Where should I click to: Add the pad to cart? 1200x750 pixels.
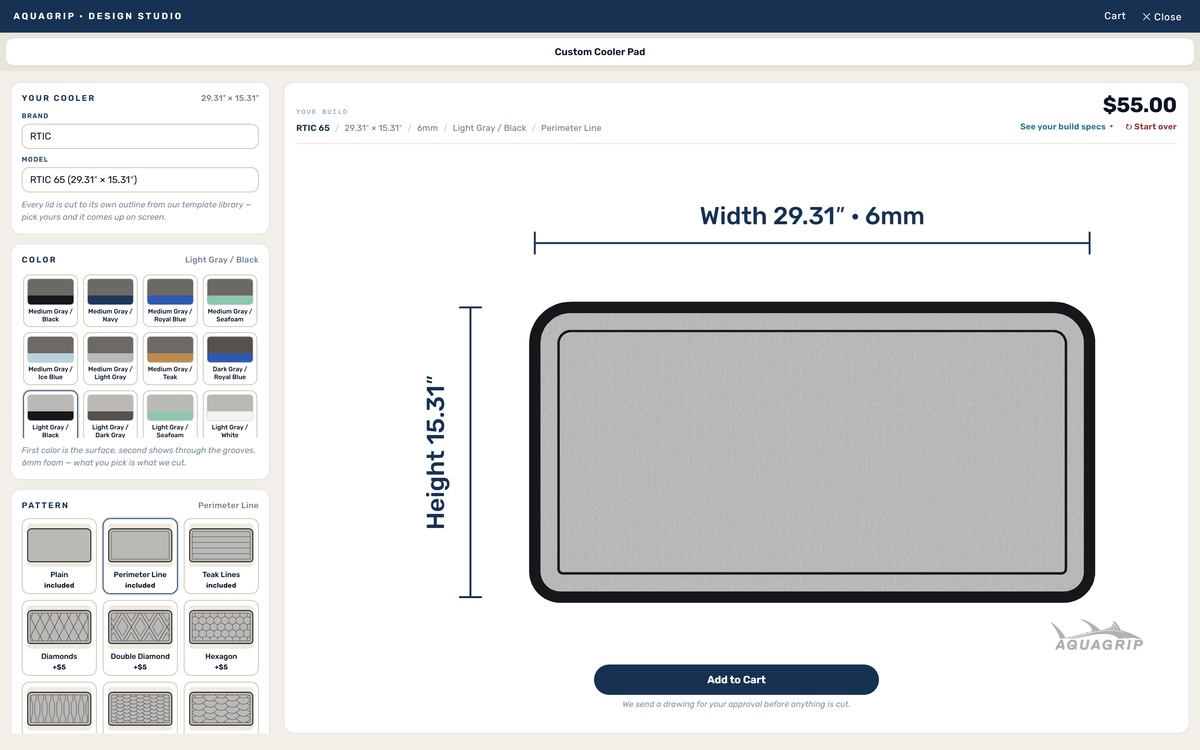736,680
